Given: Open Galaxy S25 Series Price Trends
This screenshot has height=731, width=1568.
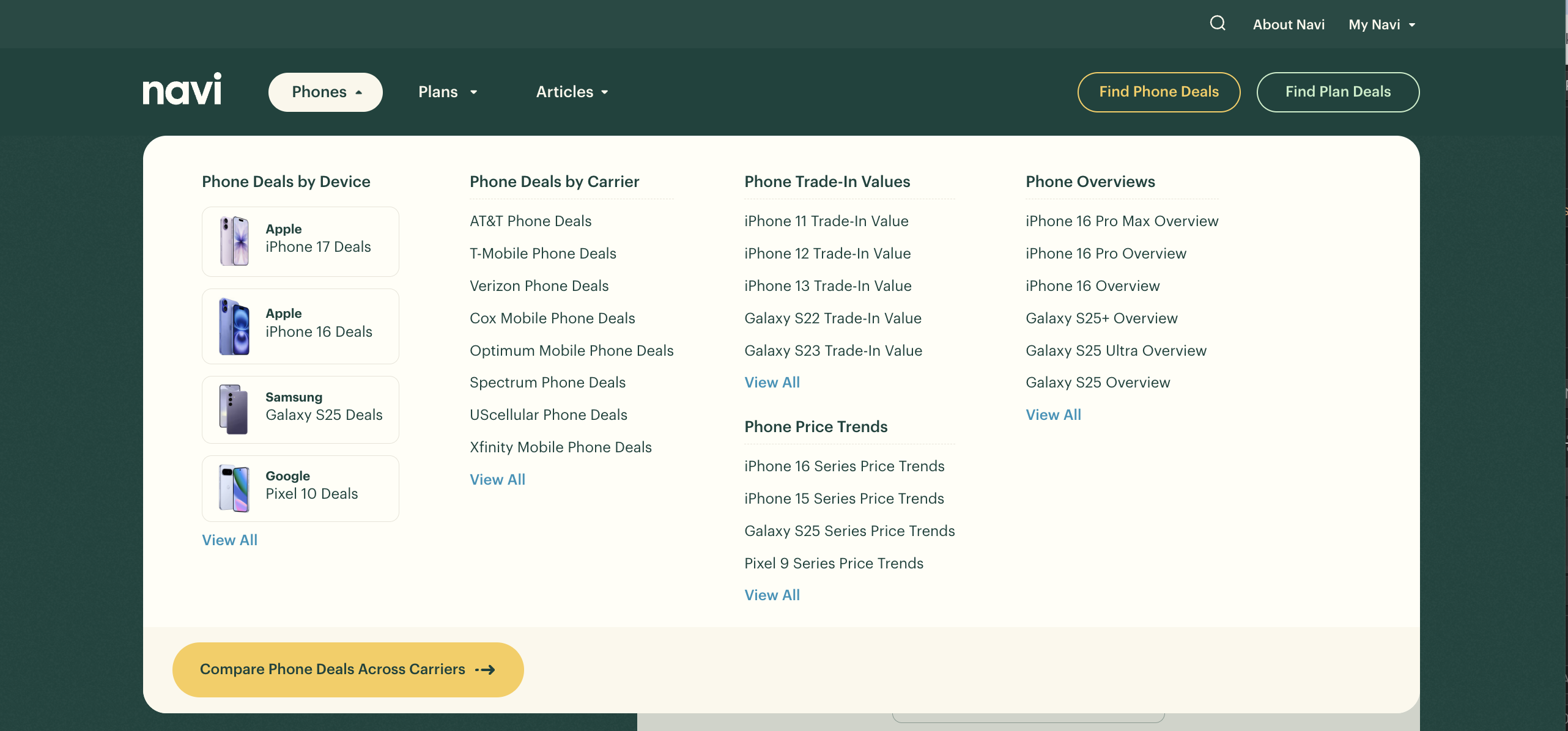Looking at the screenshot, I should [x=849, y=531].
